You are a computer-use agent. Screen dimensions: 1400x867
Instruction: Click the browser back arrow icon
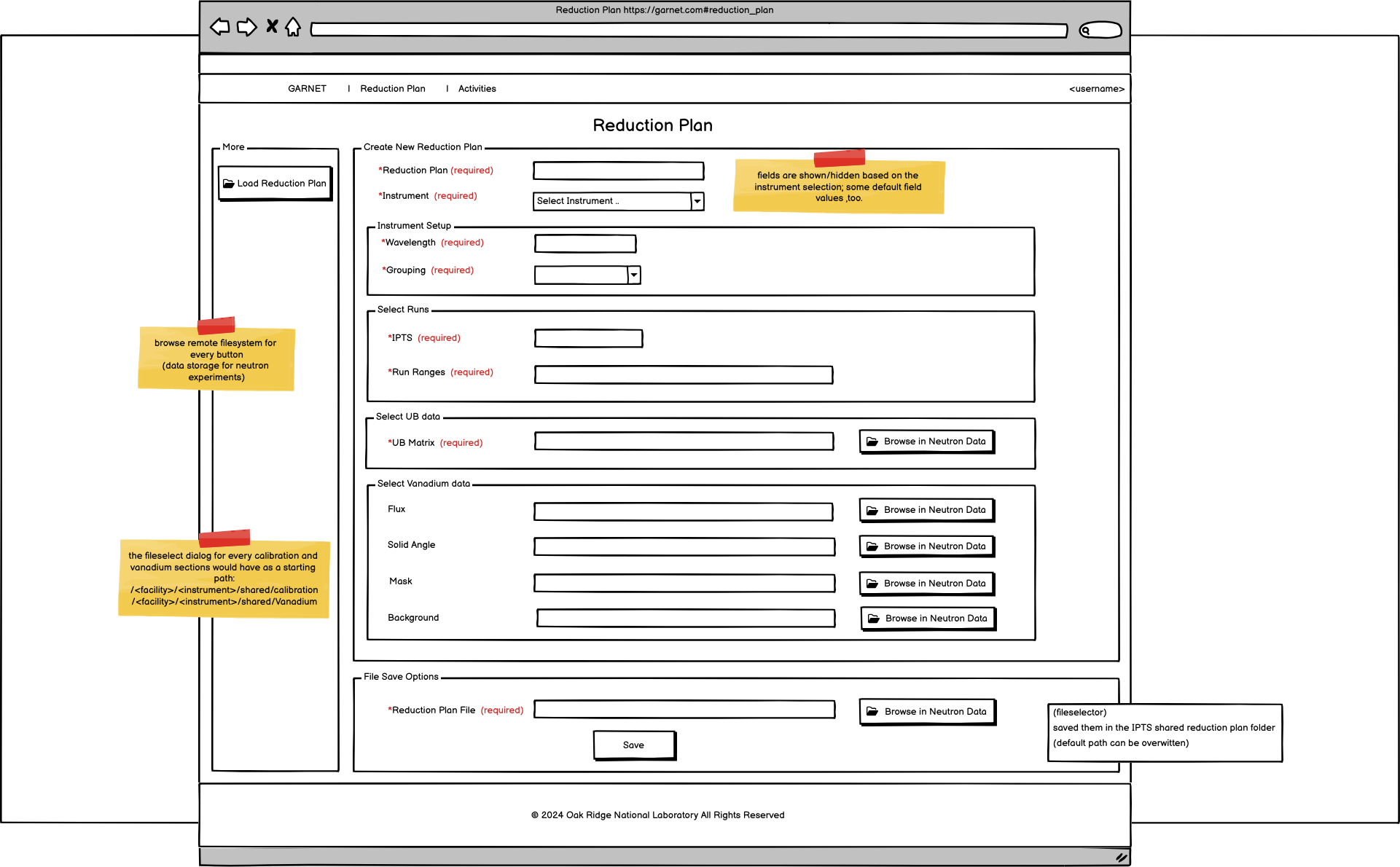[219, 26]
